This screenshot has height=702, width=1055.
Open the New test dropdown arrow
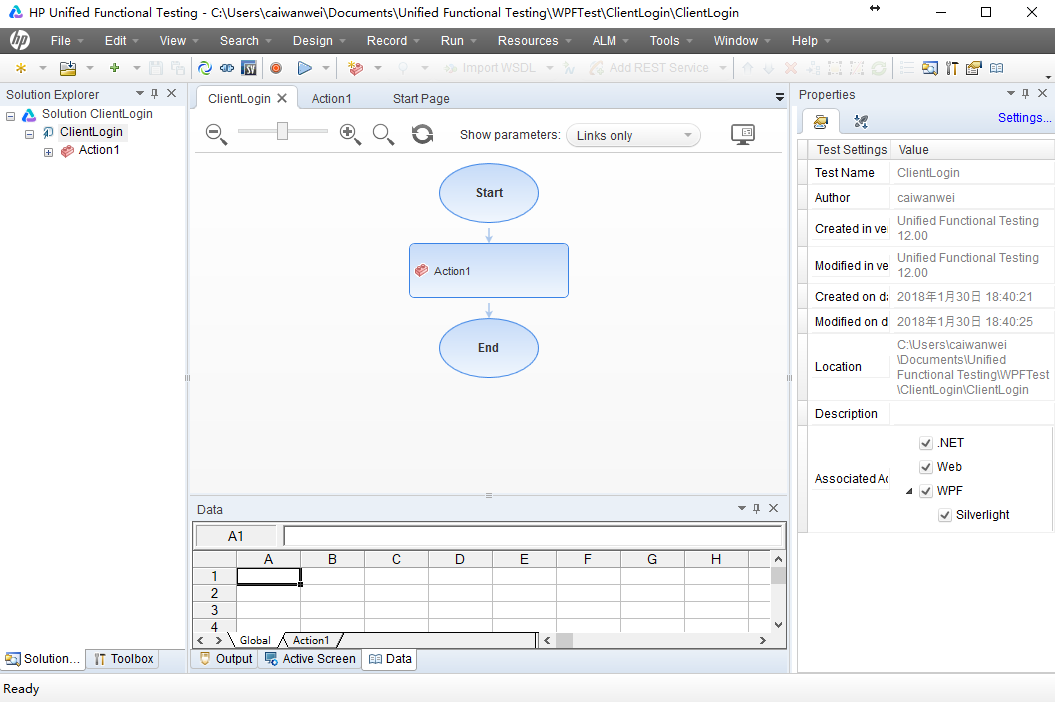pos(42,68)
